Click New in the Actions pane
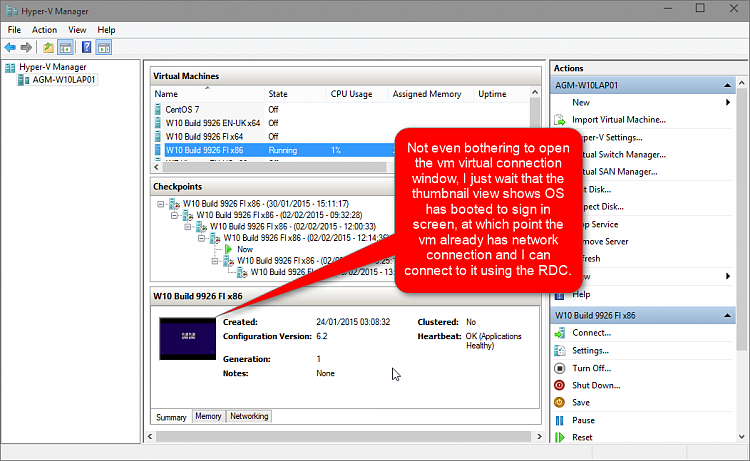 [x=581, y=102]
